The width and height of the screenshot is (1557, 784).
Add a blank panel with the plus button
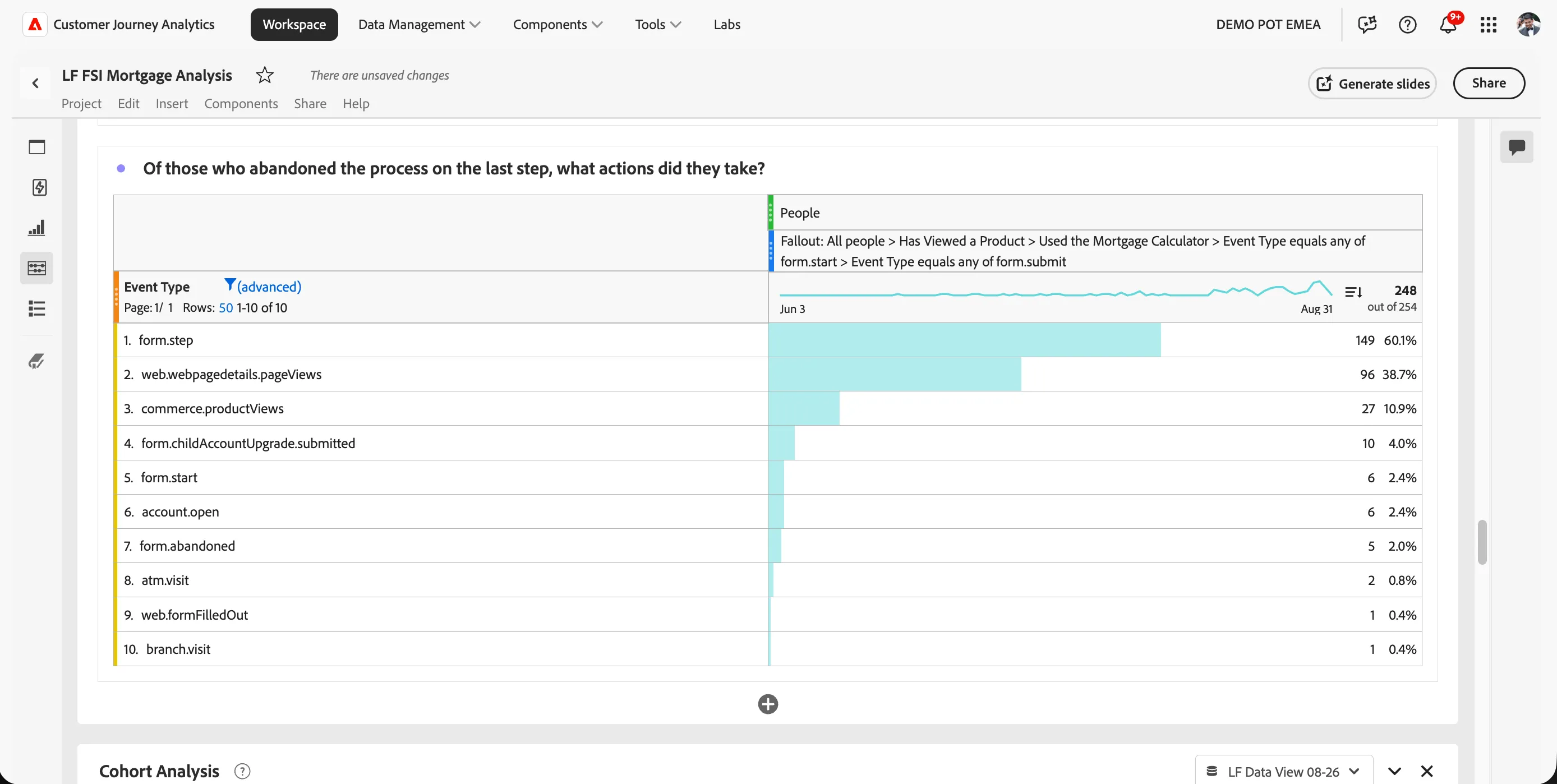click(x=768, y=704)
